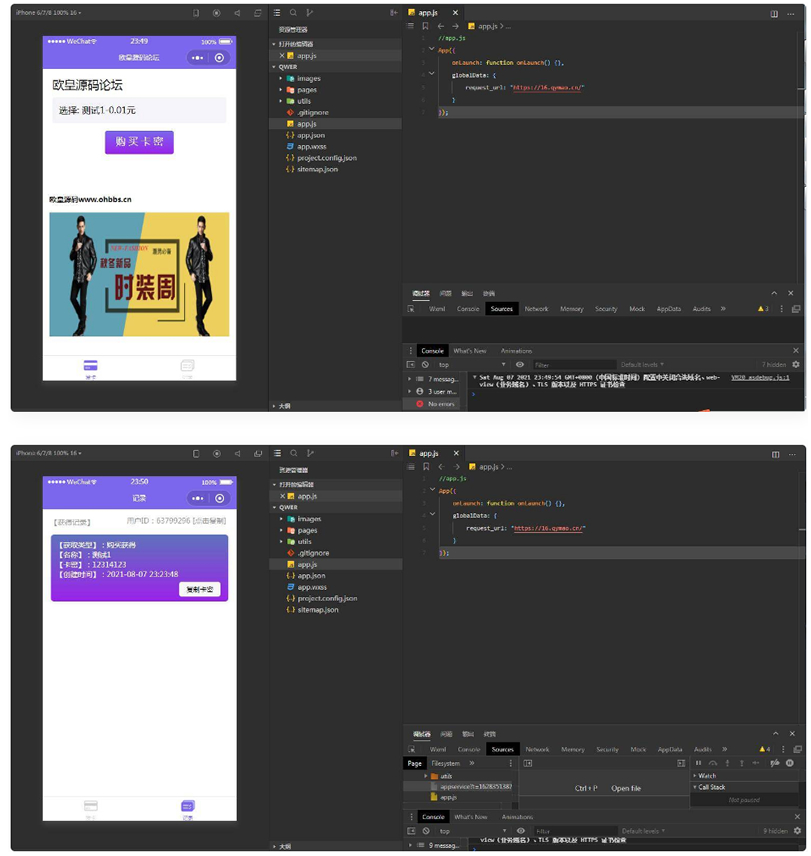Switch to the Filesystem tab in Sources
This screenshot has height=856, width=811.
[x=446, y=763]
